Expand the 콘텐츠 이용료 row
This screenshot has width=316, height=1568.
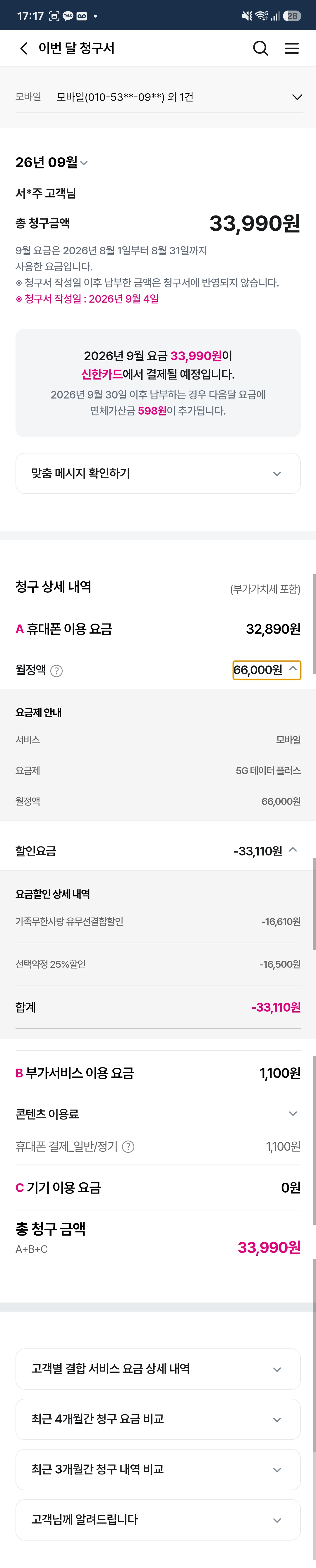pyautogui.click(x=158, y=1114)
